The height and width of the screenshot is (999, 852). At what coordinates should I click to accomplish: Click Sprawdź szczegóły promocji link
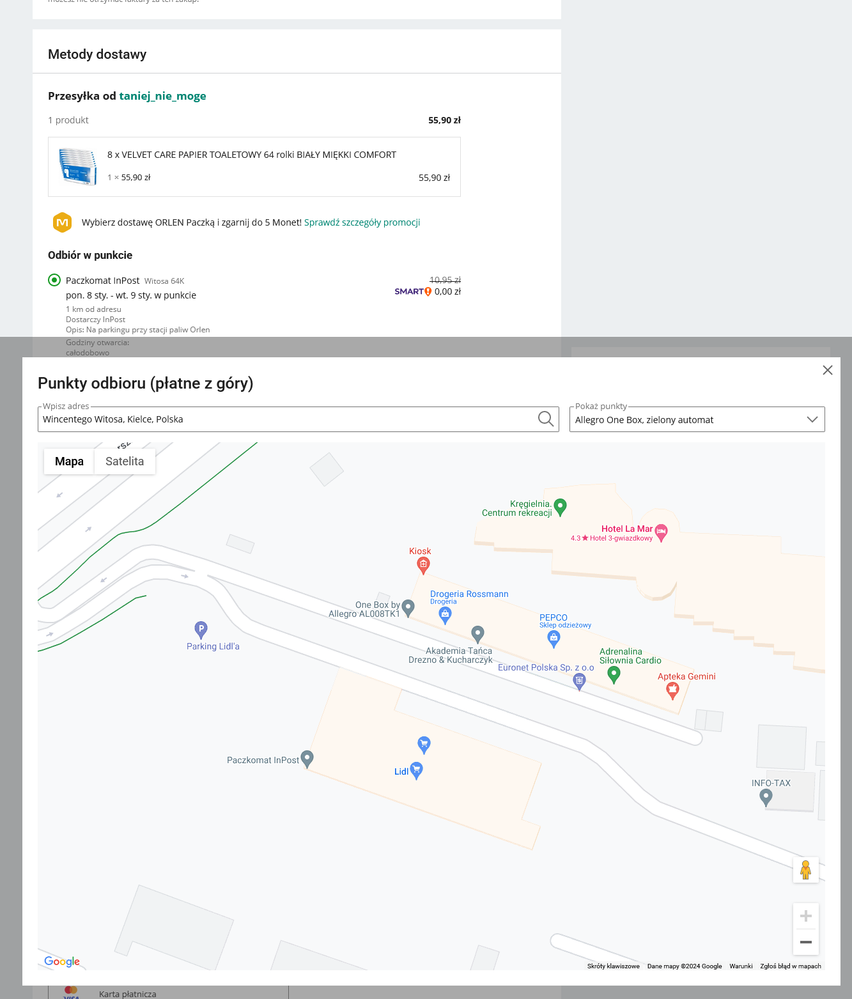click(362, 222)
